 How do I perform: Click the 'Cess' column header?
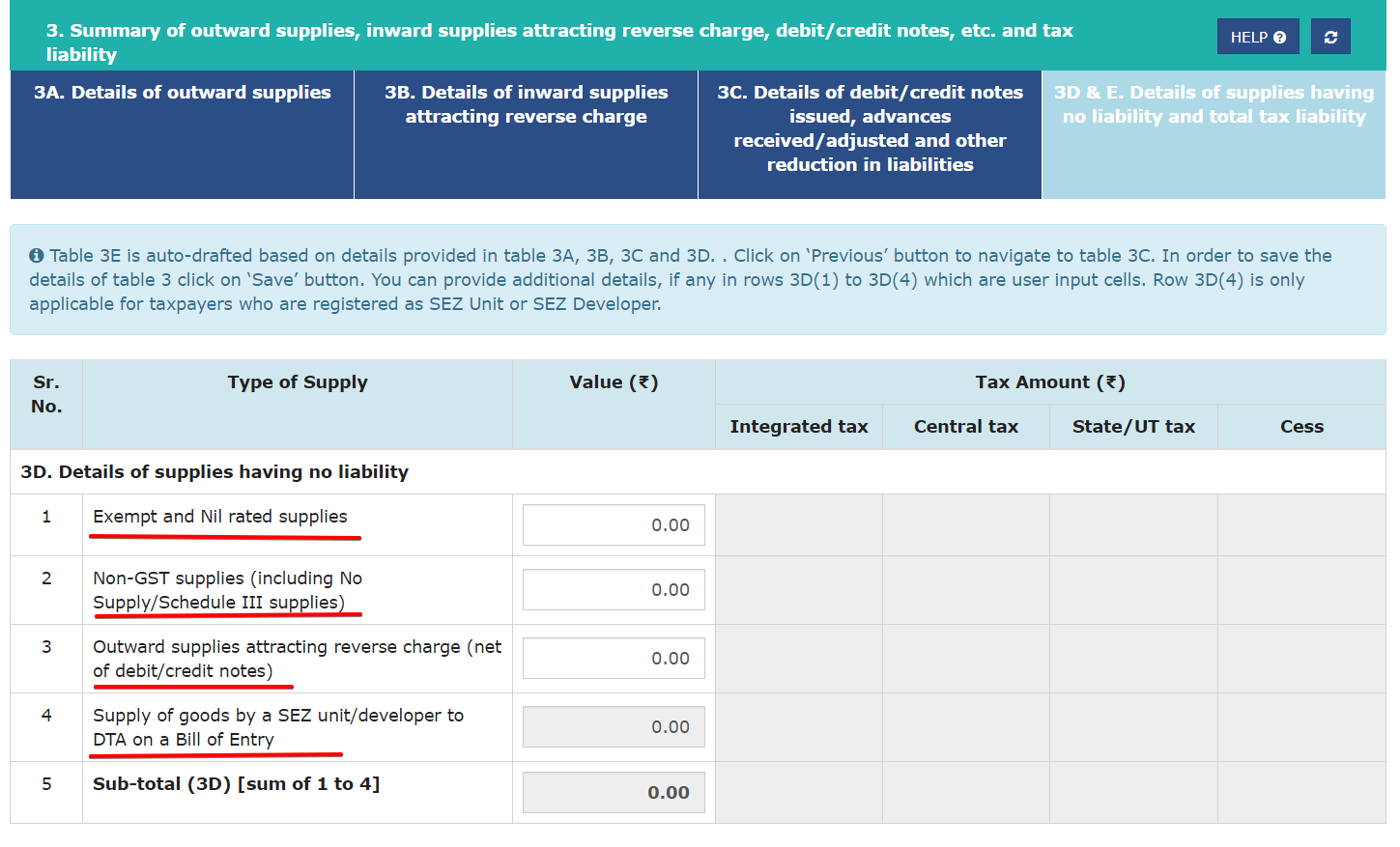pyautogui.click(x=1302, y=427)
